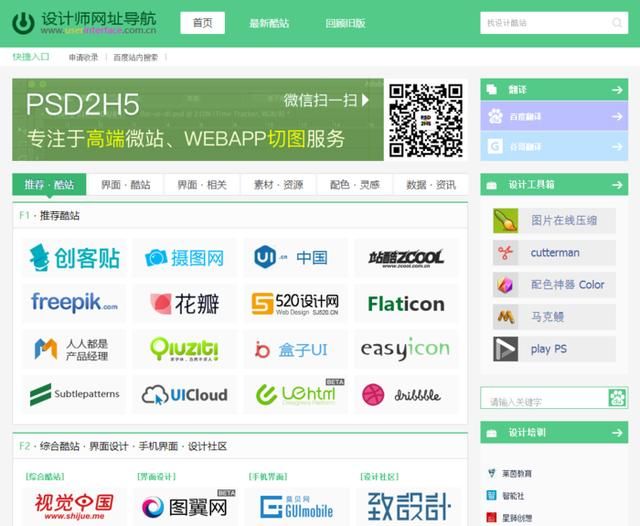Open the 花瓣 logo tile
The height and width of the screenshot is (526, 640).
click(184, 303)
